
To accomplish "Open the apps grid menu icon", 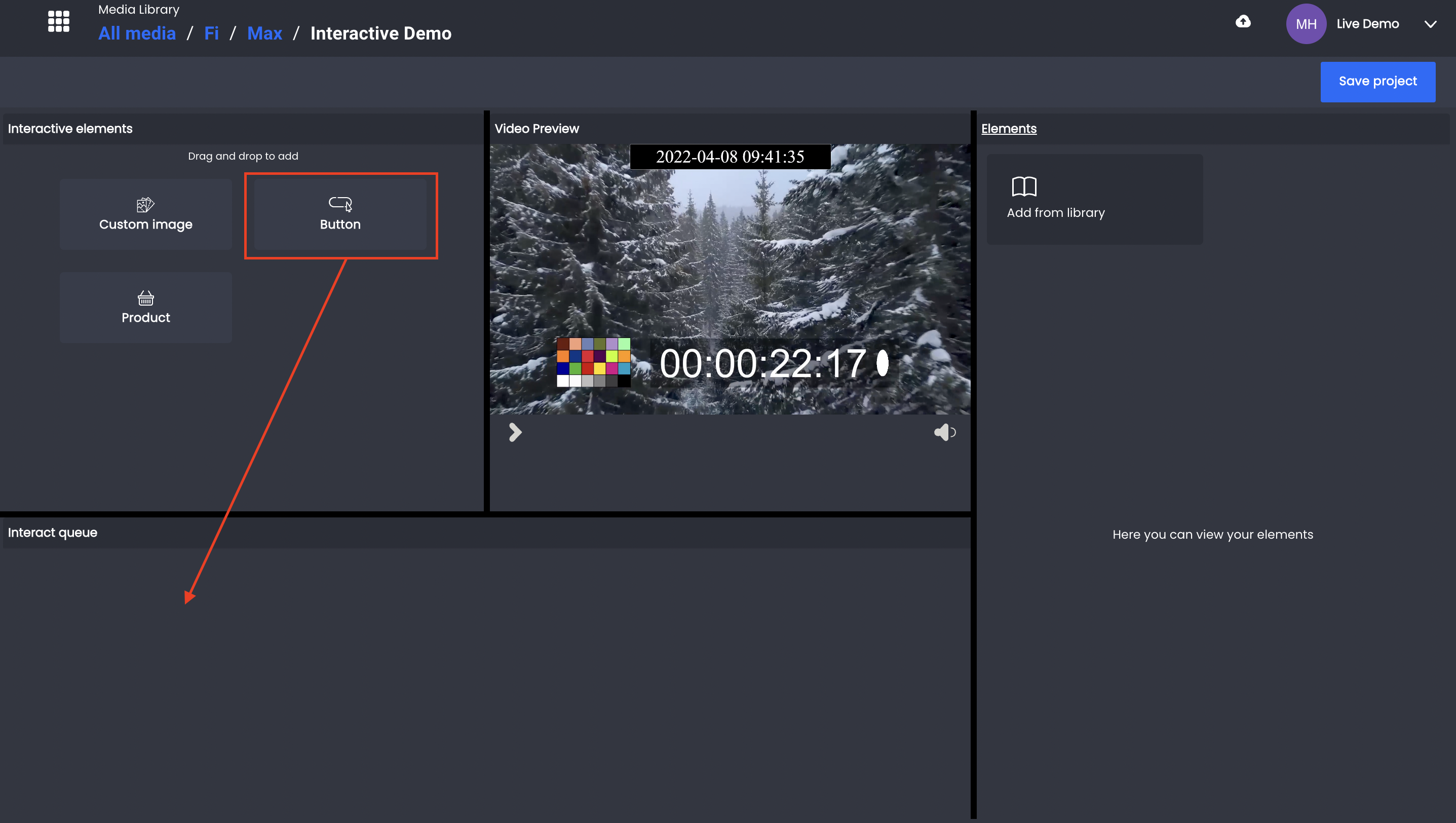I will point(58,21).
